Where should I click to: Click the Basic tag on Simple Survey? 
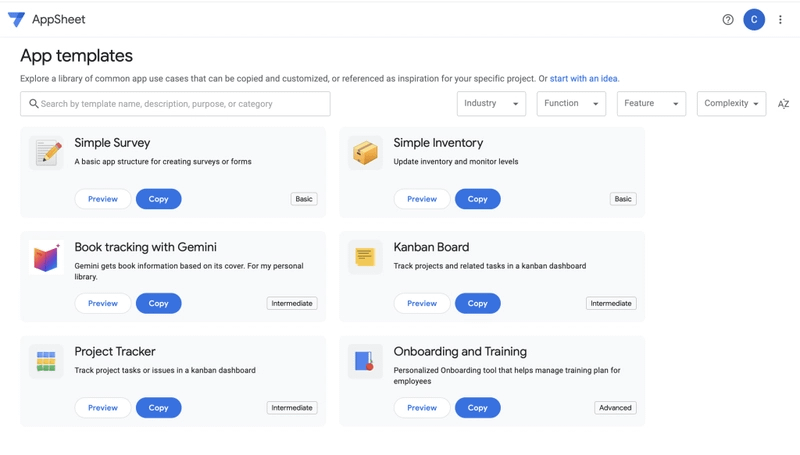pyautogui.click(x=304, y=199)
